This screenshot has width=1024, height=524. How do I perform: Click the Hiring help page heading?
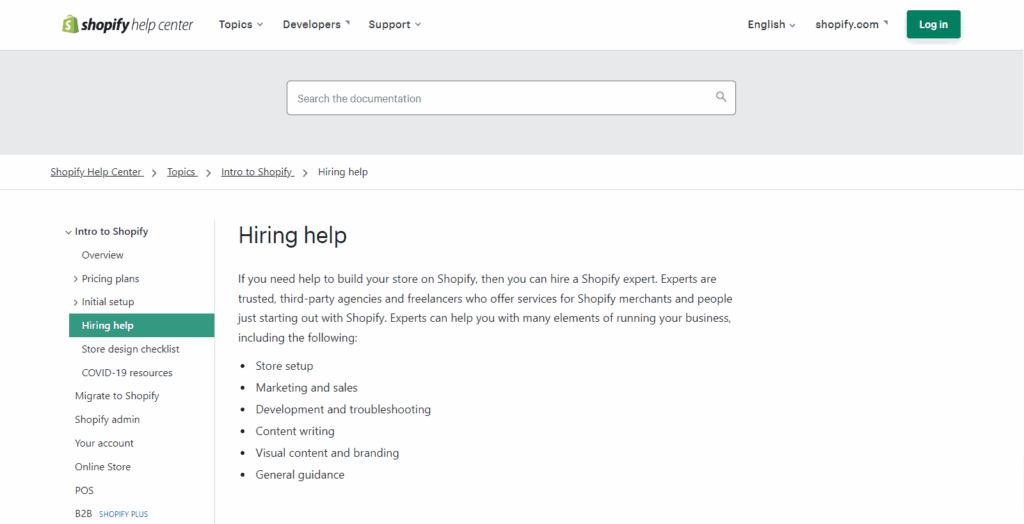293,236
